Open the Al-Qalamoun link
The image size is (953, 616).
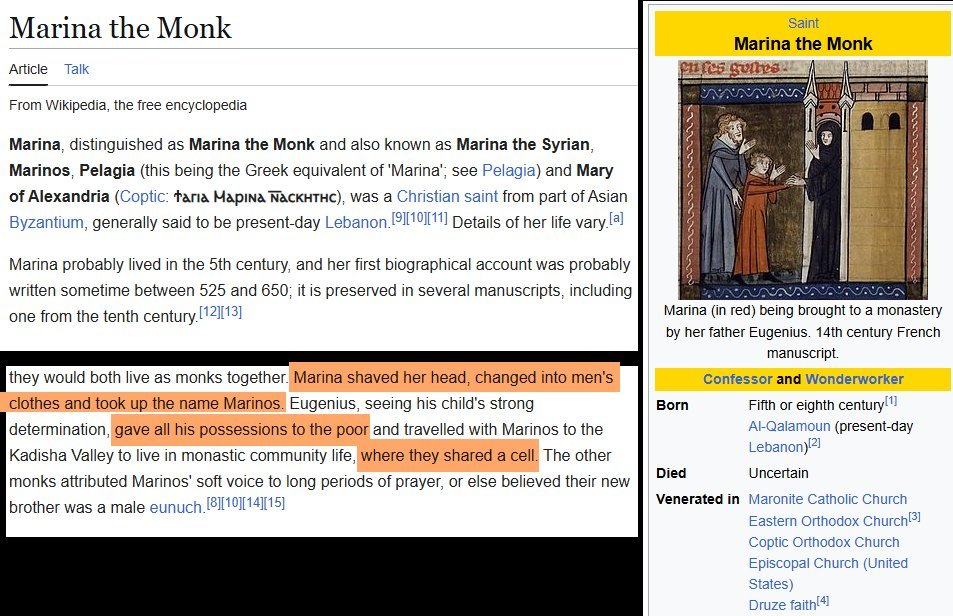[789, 426]
